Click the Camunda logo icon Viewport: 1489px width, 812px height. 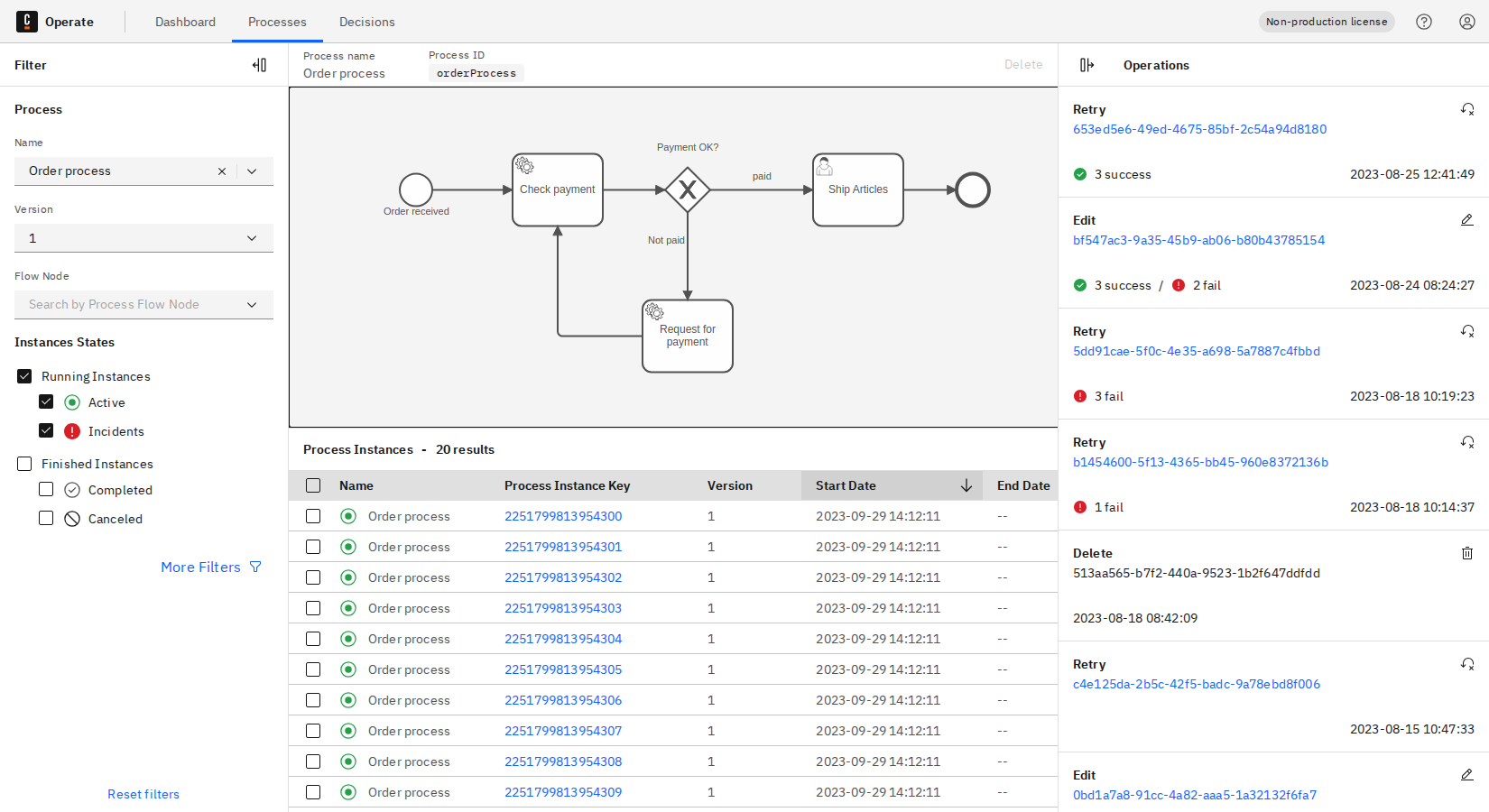(x=27, y=22)
